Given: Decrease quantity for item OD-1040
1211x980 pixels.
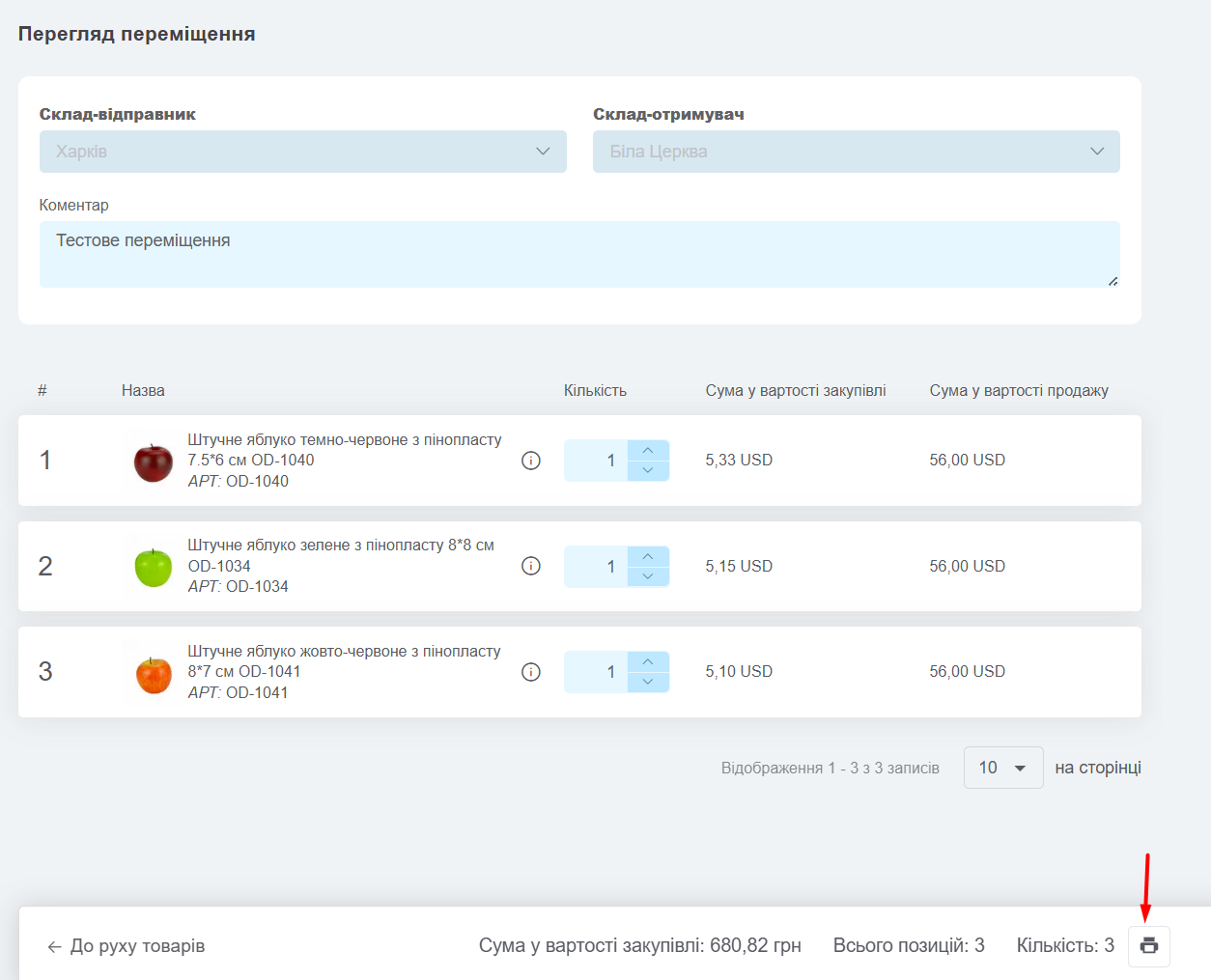Looking at the screenshot, I should pyautogui.click(x=648, y=470).
